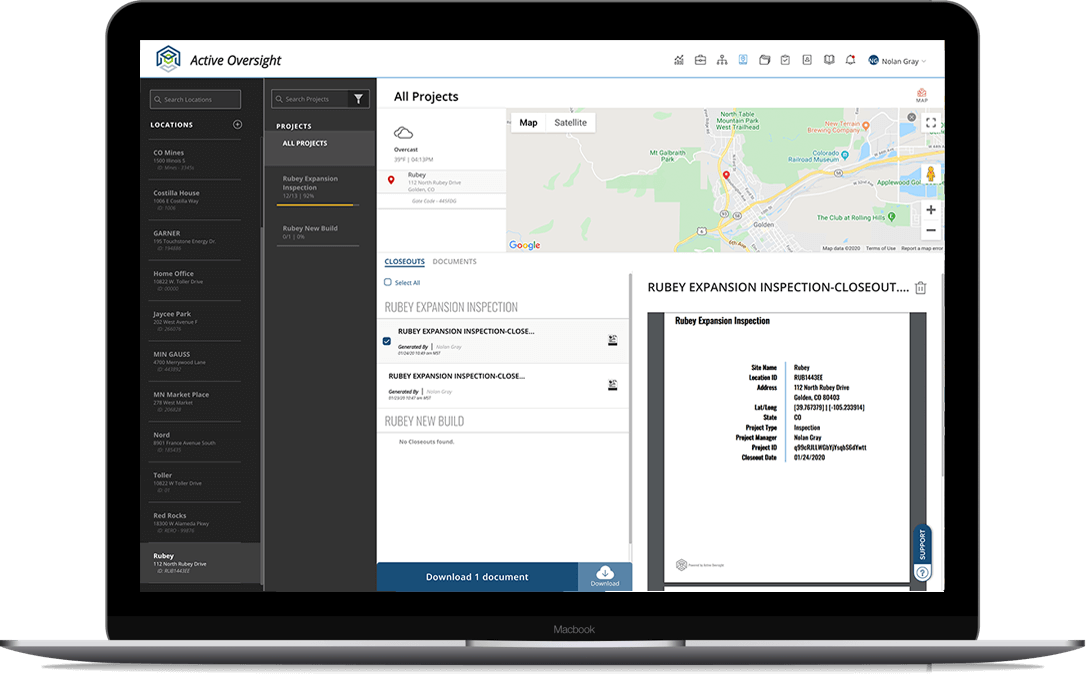1086x676 pixels.
Task: Open the folders icon in top navigation
Action: click(x=765, y=60)
